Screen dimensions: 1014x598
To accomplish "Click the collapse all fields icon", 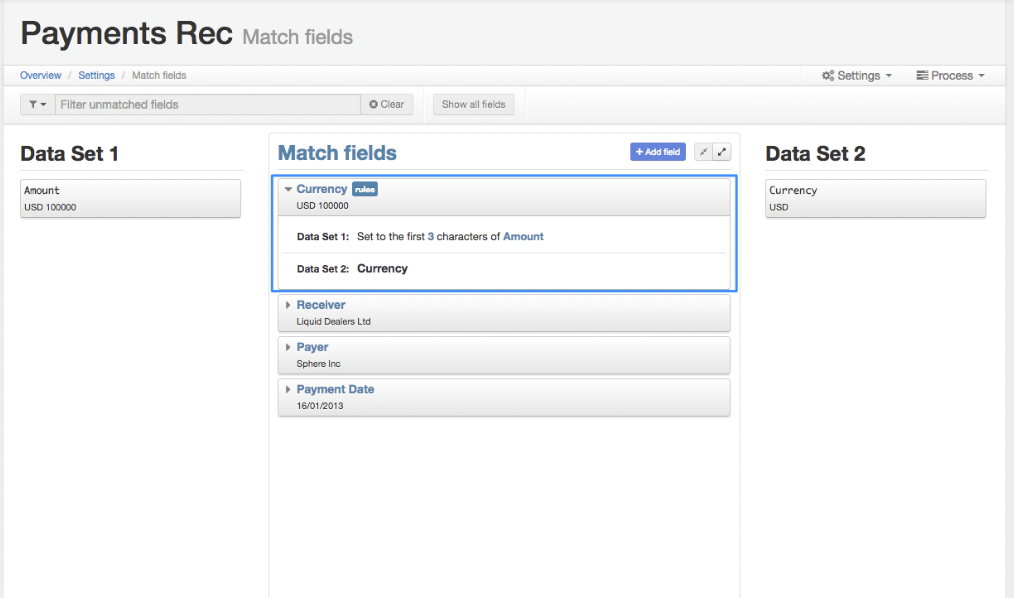I will click(x=703, y=152).
